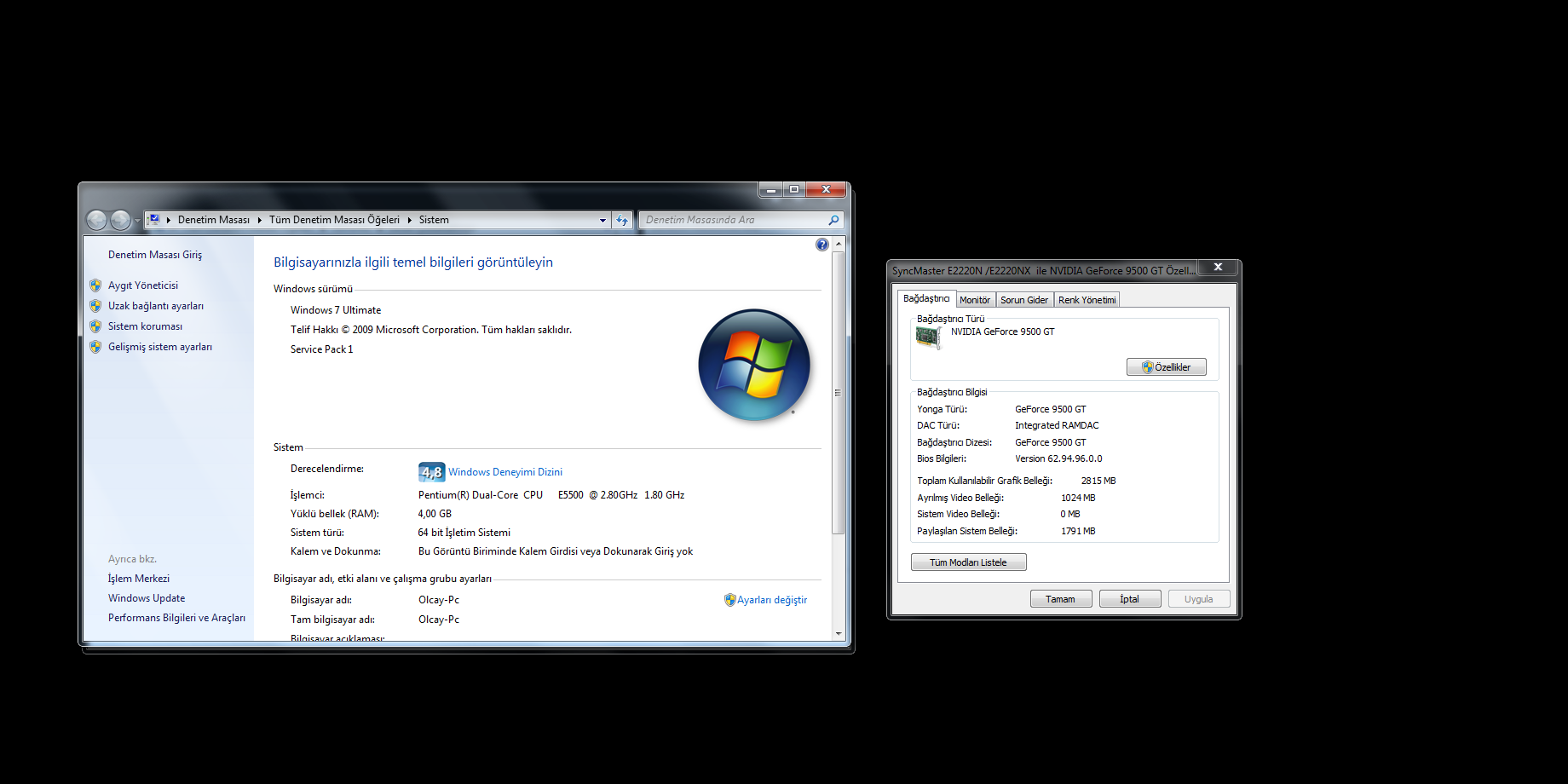The height and width of the screenshot is (784, 1568).
Task: Open Performans Bilgileri ve Araçları link
Action: click(176, 618)
